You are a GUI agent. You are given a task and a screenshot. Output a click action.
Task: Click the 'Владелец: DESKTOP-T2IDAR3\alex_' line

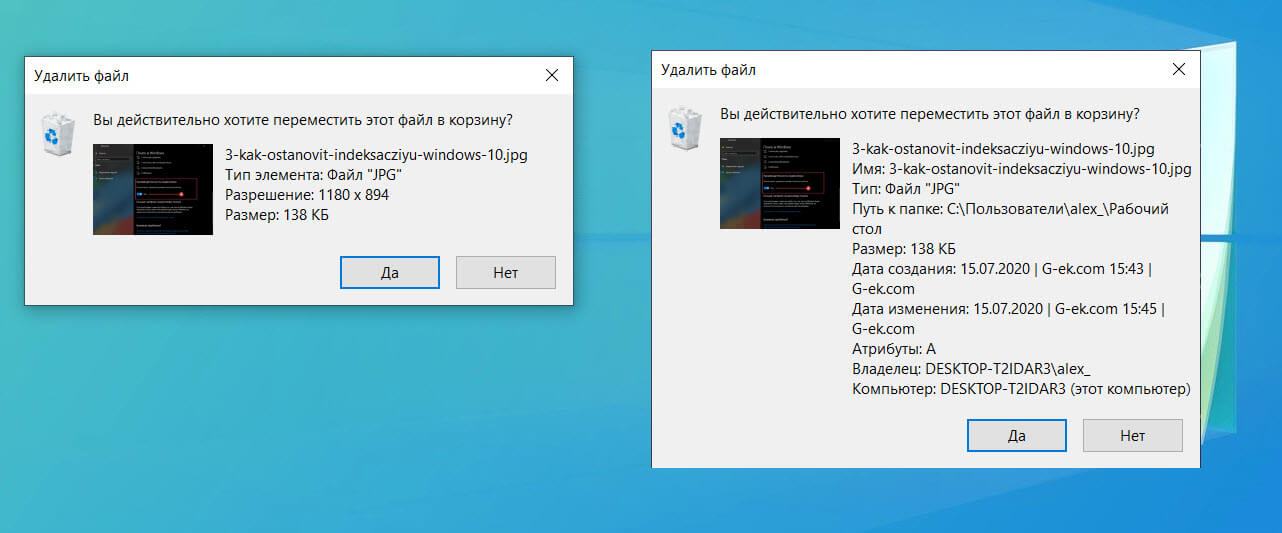click(x=972, y=369)
